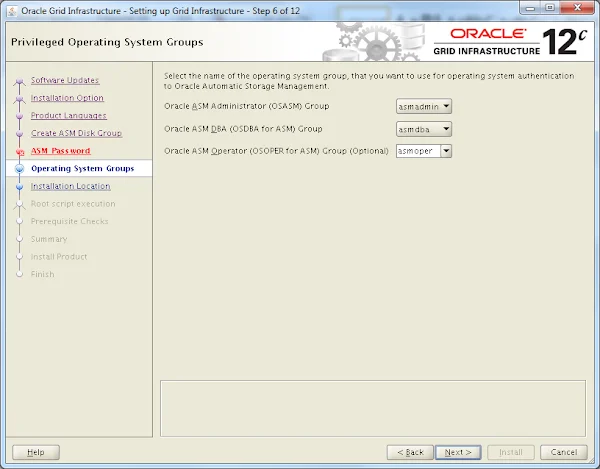Image resolution: width=600 pixels, height=469 pixels.
Task: Click the Help button
Action: click(36, 452)
